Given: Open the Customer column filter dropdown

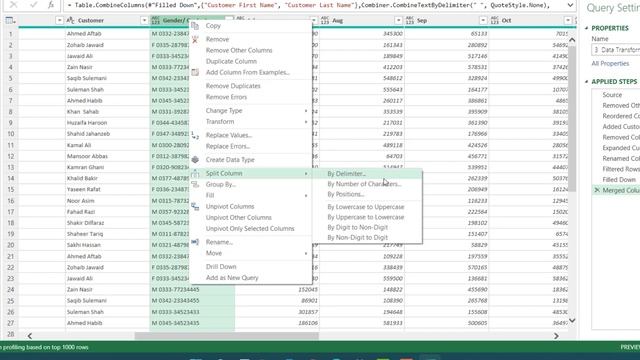Looking at the screenshot, I should 144,20.
